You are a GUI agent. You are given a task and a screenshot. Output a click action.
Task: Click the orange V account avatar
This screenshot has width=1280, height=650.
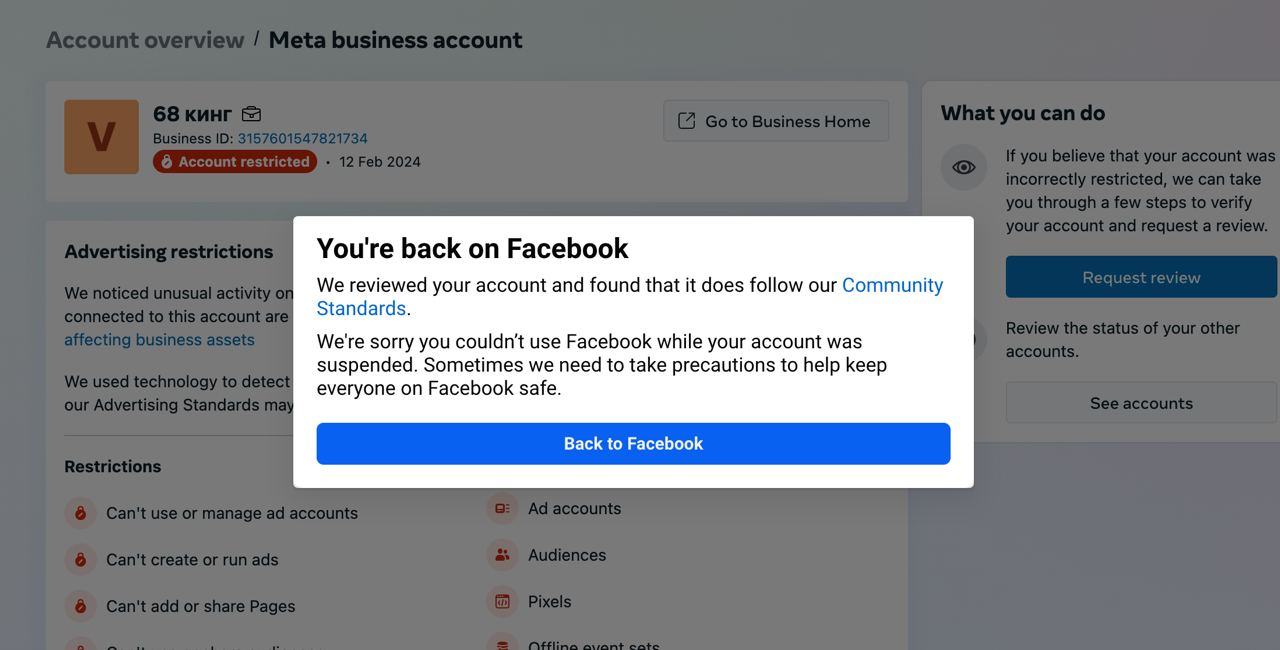tap(101, 137)
